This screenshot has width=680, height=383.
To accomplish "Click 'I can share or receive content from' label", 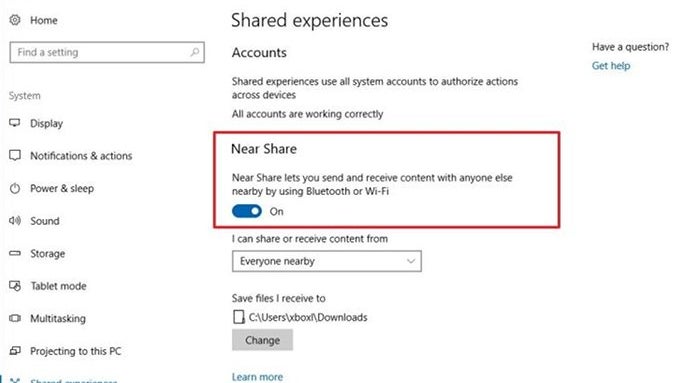I will [310, 239].
